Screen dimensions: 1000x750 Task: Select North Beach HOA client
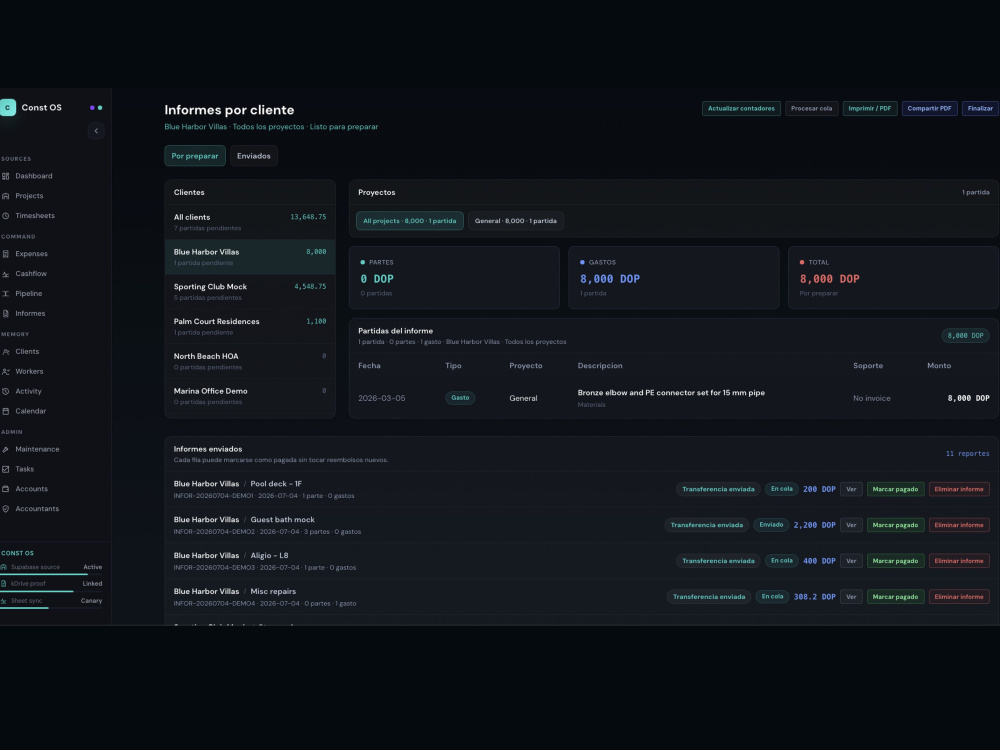coord(250,361)
